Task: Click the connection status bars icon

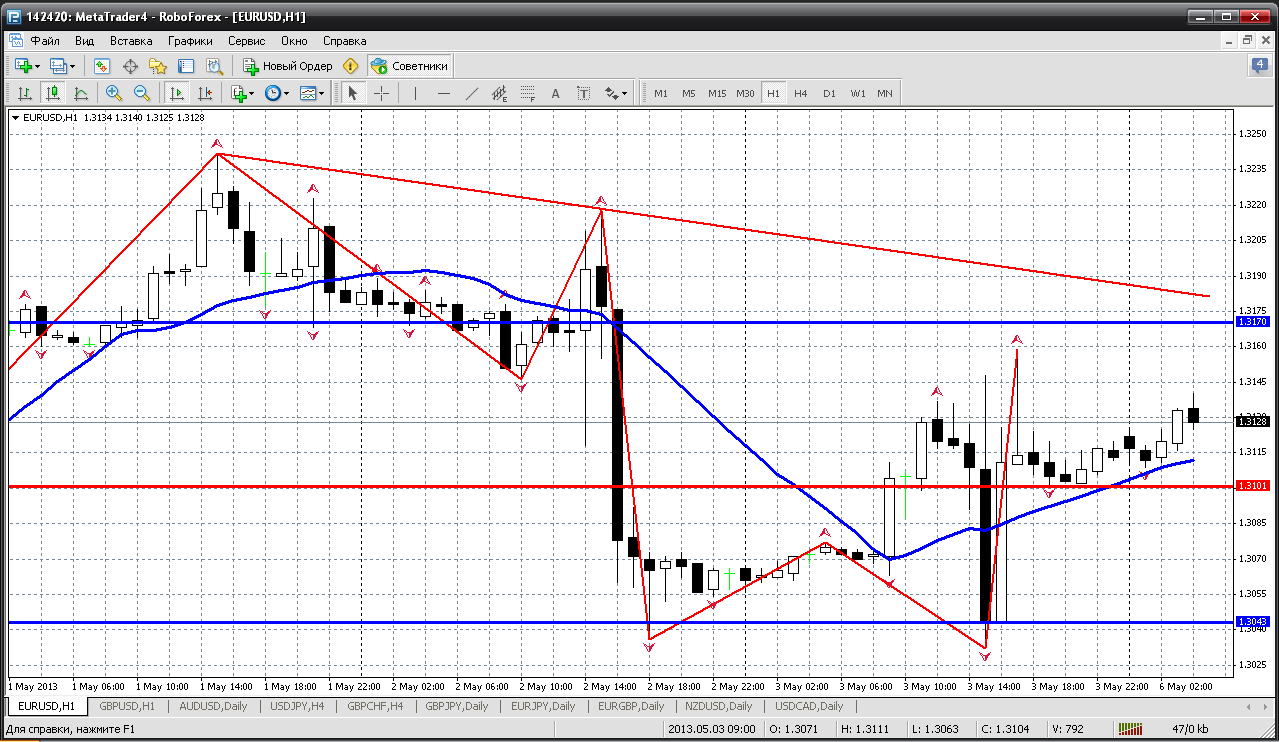Action: point(1131,729)
